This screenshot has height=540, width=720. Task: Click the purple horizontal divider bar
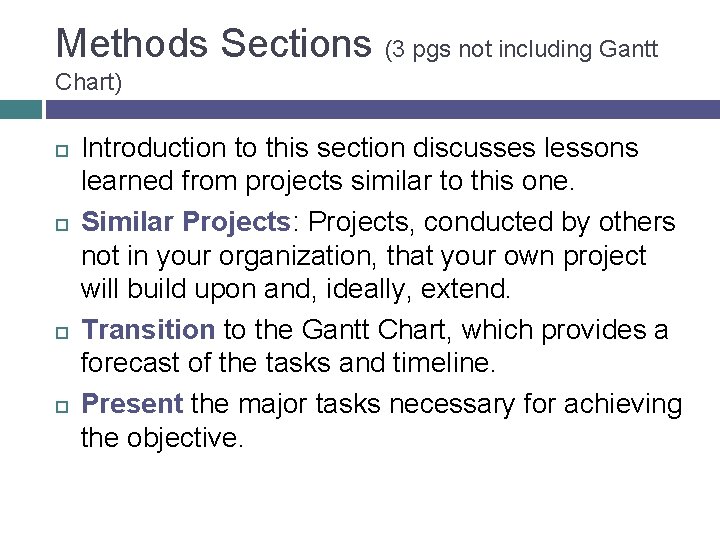tap(383, 109)
